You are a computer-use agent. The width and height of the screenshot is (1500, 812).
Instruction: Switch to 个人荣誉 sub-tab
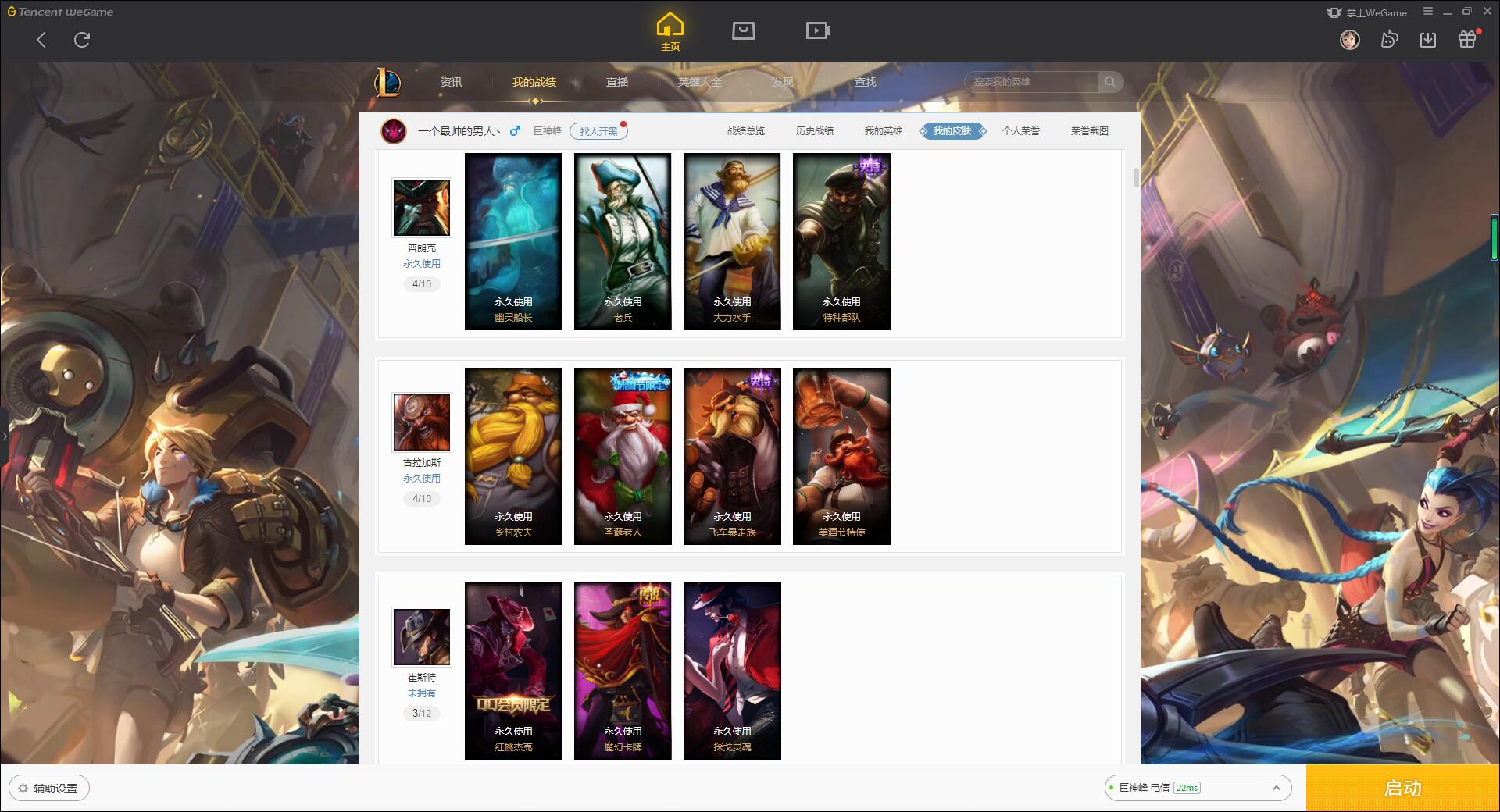[1021, 131]
